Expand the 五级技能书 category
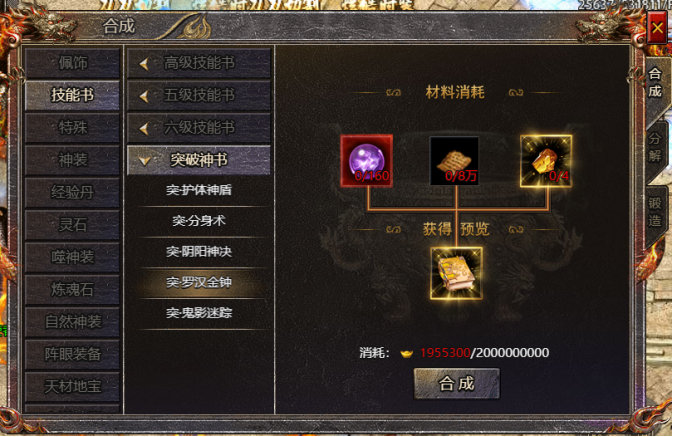This screenshot has height=437, width=673. pyautogui.click(x=199, y=95)
